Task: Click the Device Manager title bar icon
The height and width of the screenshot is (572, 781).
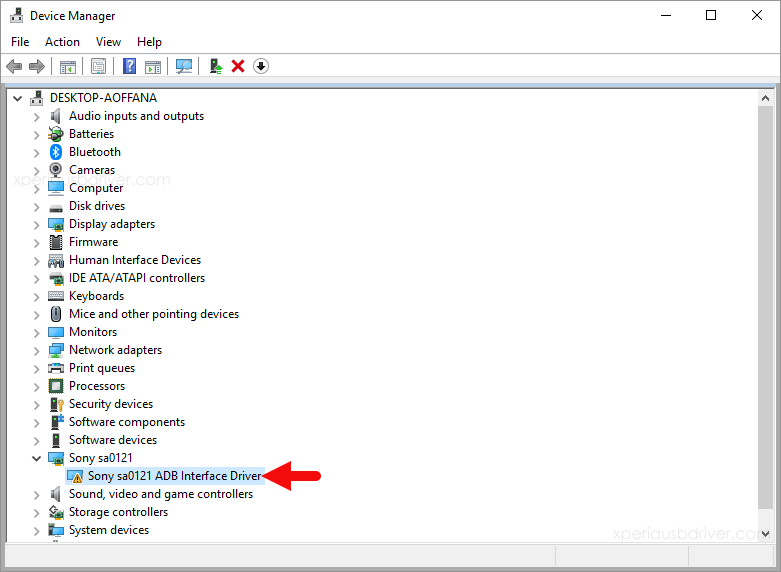Action: [16, 15]
